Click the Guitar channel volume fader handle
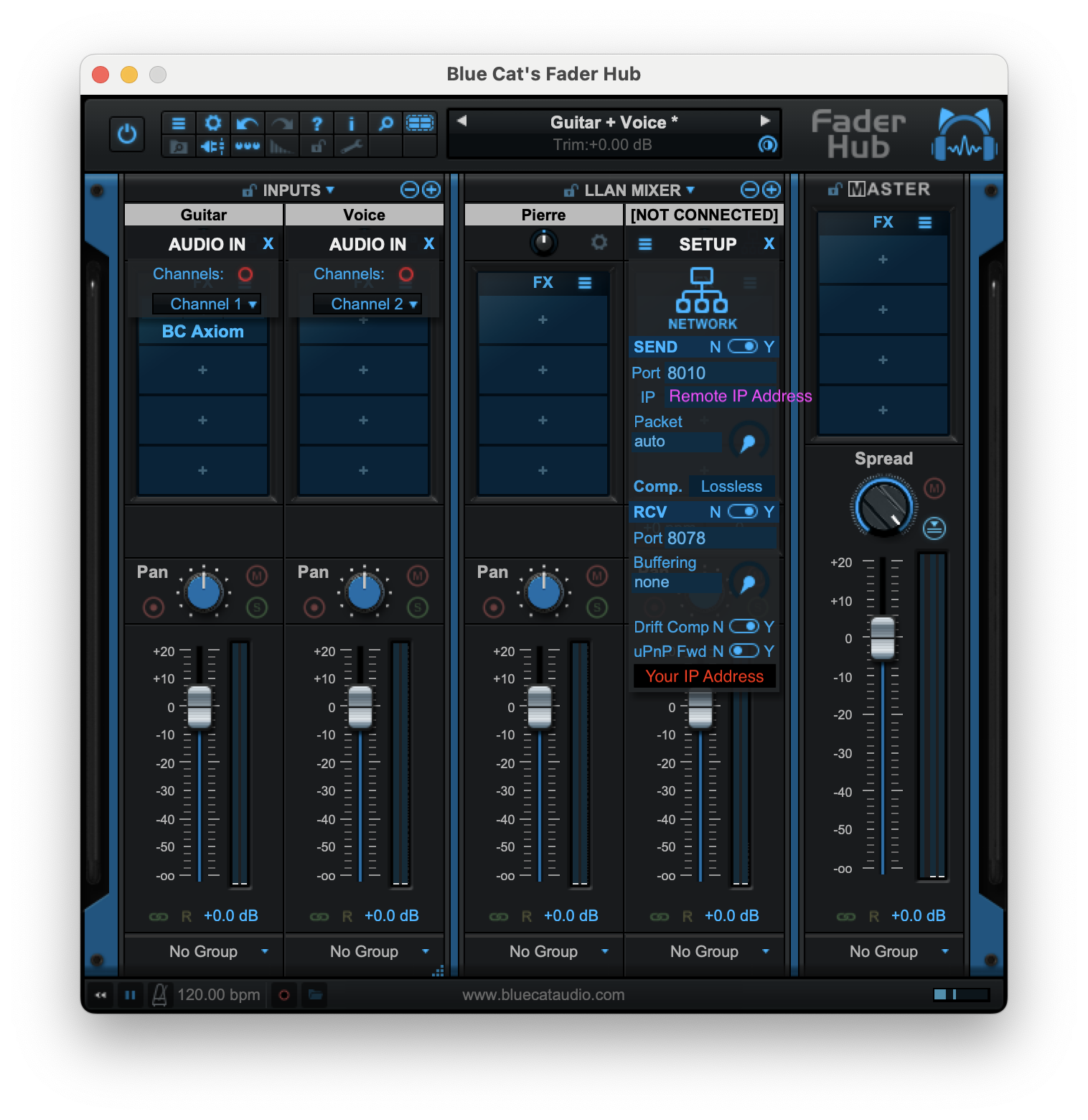1088x1120 pixels. 200,706
